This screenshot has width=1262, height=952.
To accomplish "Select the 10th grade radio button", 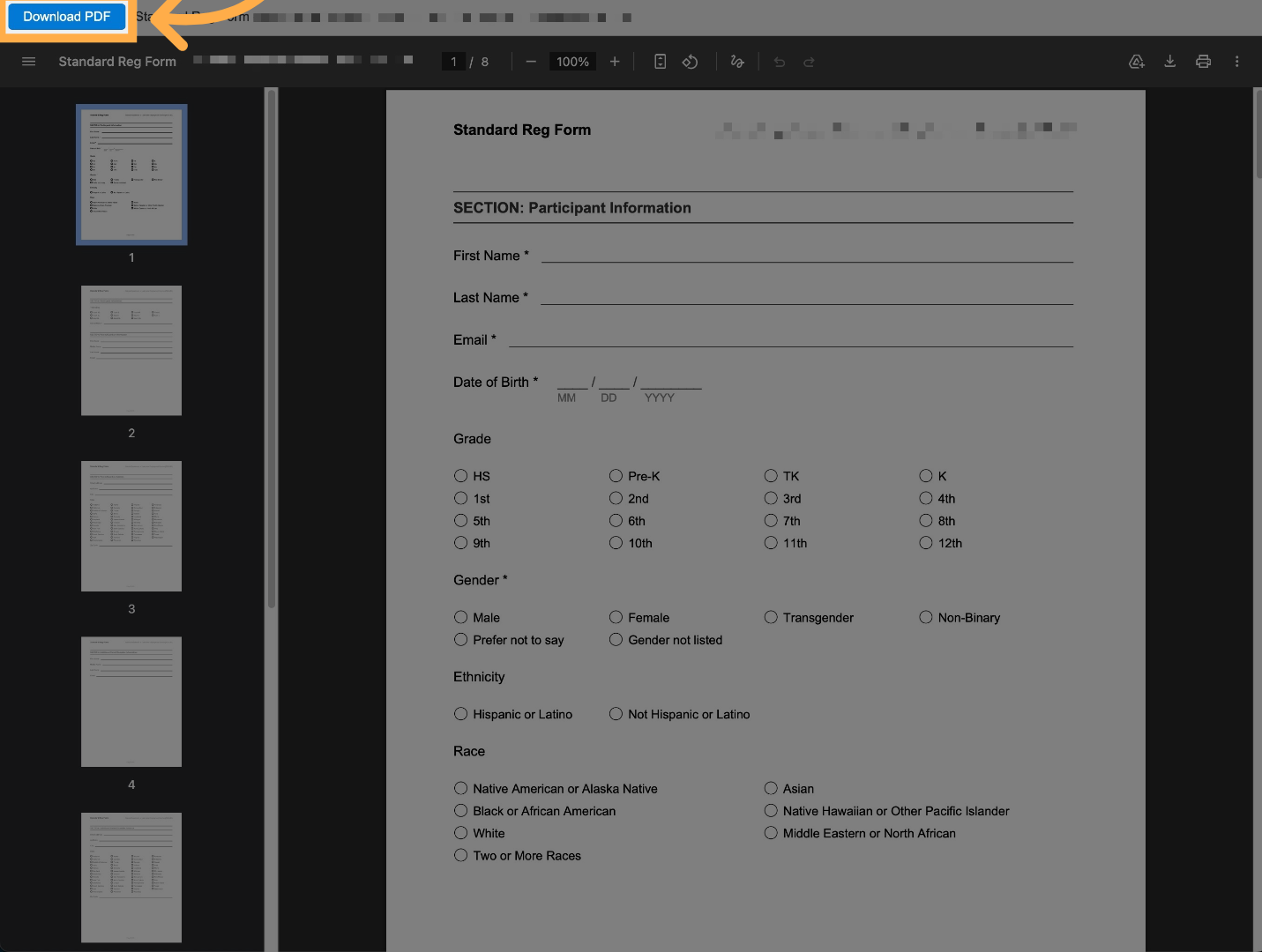I will [x=616, y=543].
